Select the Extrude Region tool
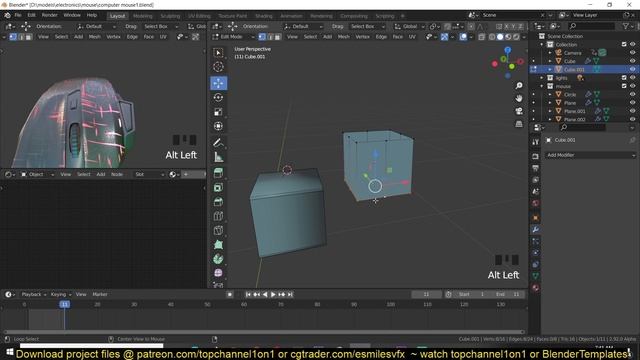 [x=218, y=173]
